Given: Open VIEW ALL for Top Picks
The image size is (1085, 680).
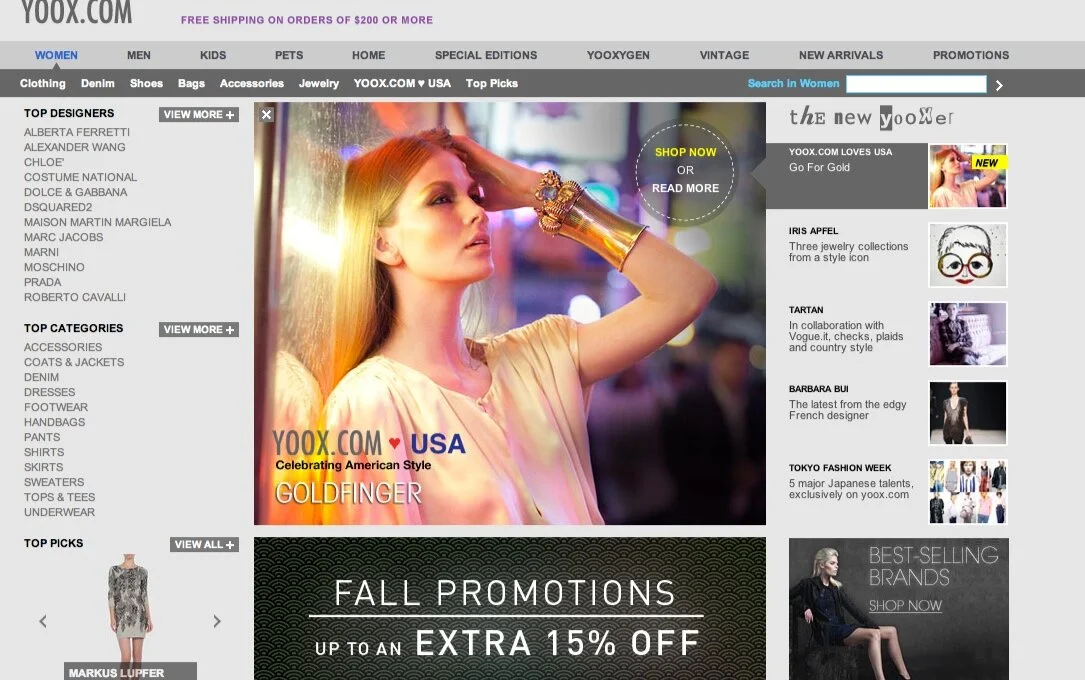Looking at the screenshot, I should pyautogui.click(x=203, y=544).
